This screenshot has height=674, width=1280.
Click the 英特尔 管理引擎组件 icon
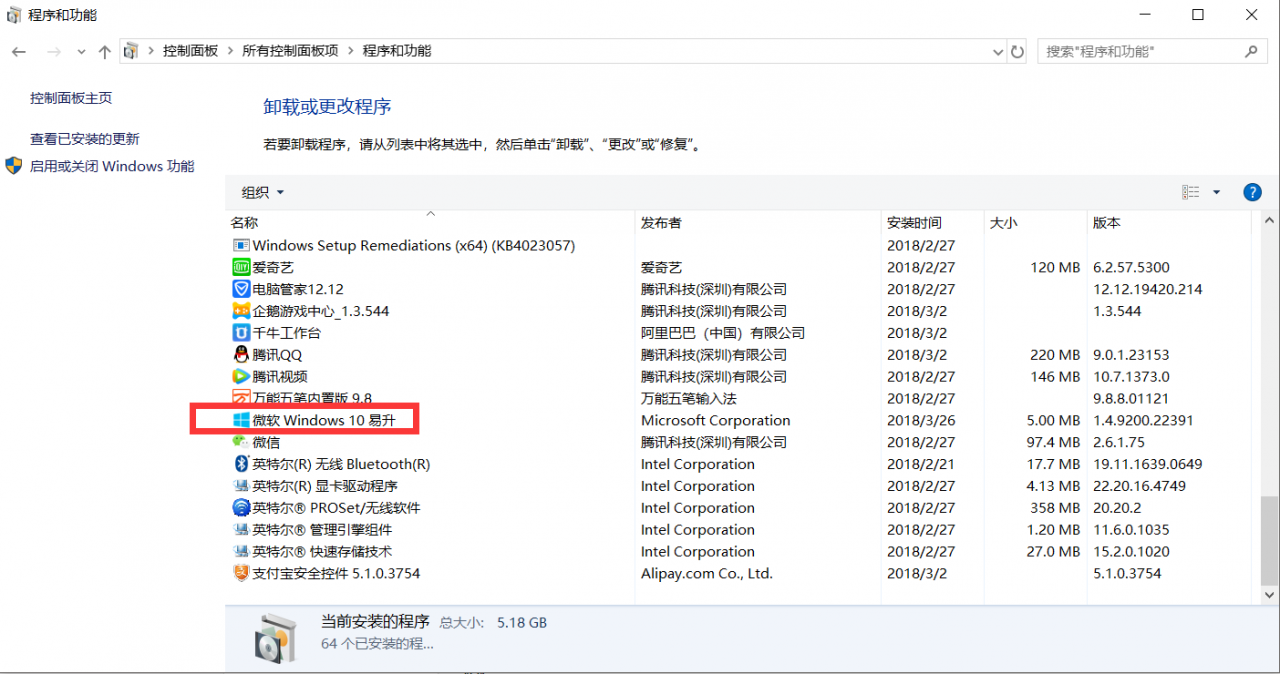[x=241, y=530]
